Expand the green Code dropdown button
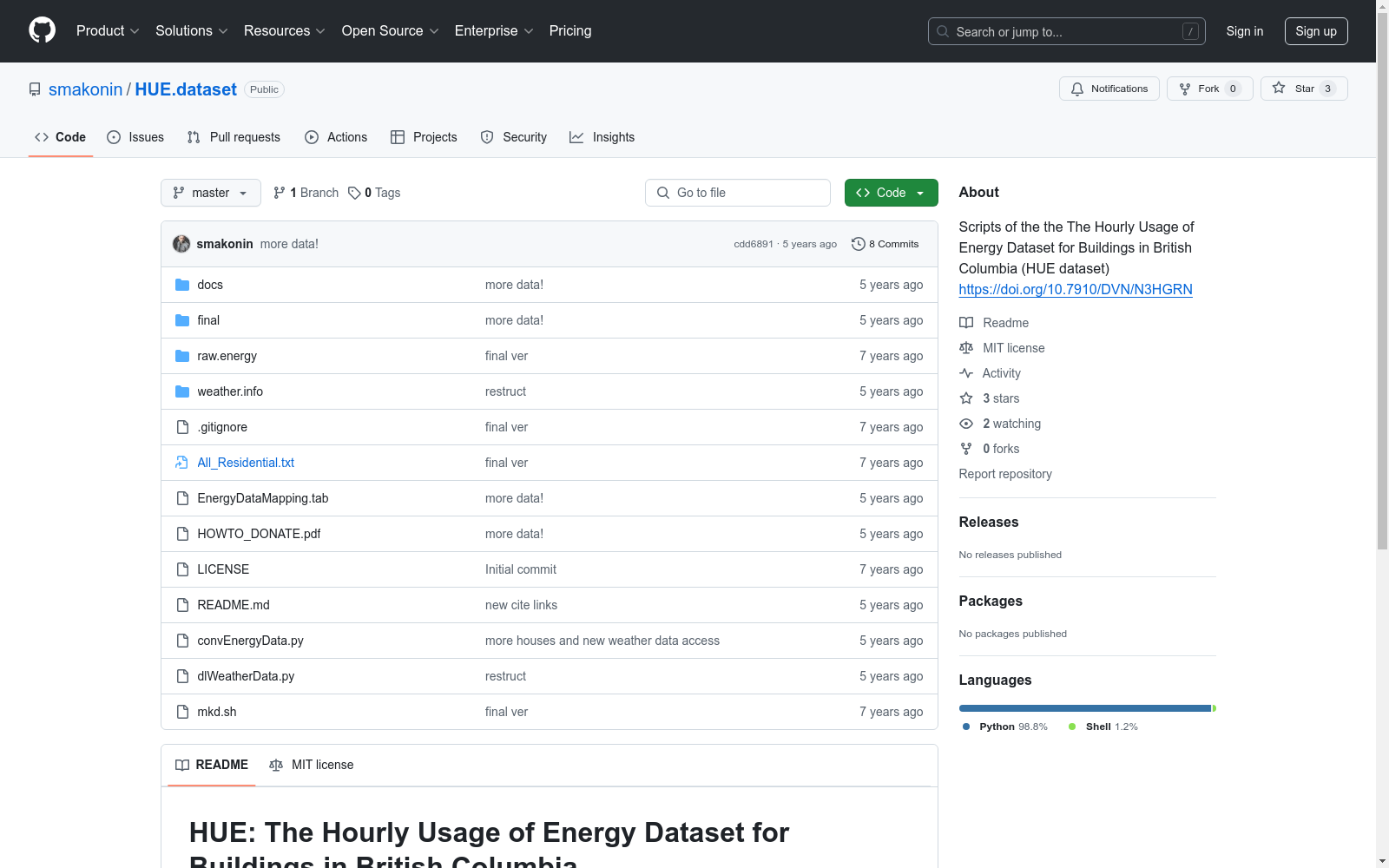The image size is (1389, 868). pos(892,193)
